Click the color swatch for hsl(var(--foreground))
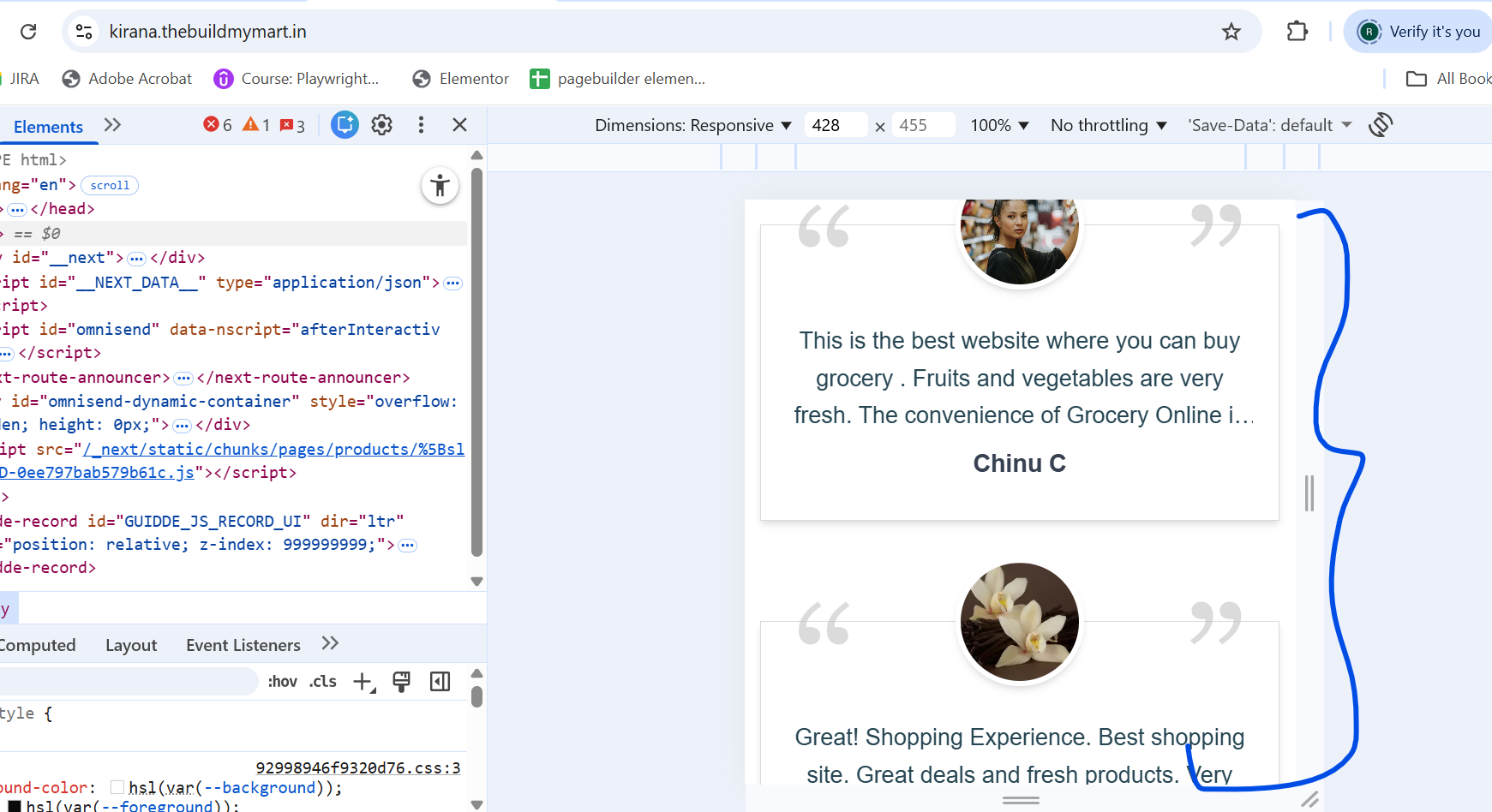This screenshot has width=1492, height=812. [15, 806]
